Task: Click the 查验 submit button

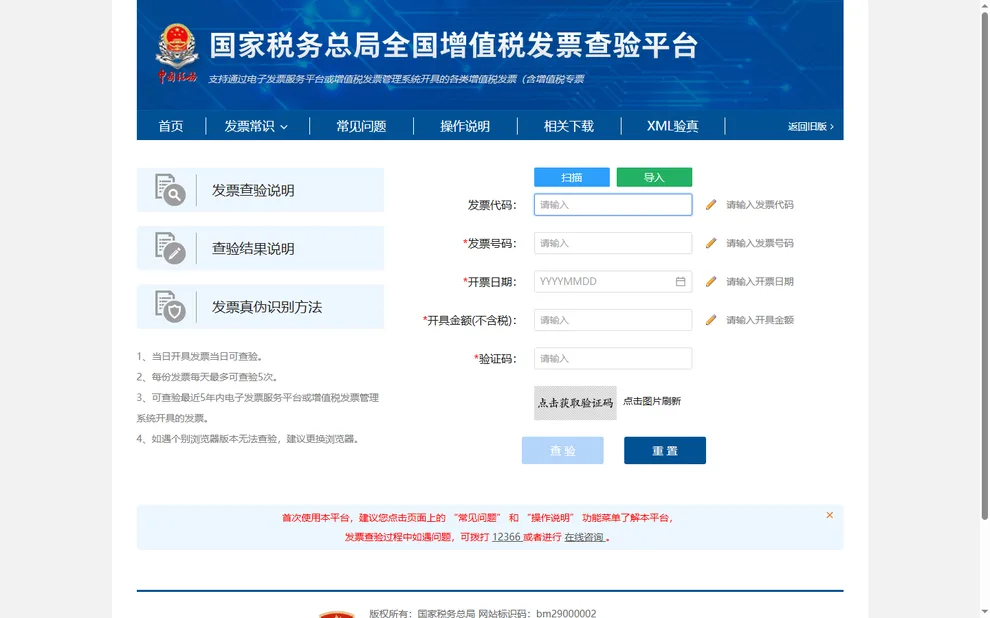Action: coord(563,451)
